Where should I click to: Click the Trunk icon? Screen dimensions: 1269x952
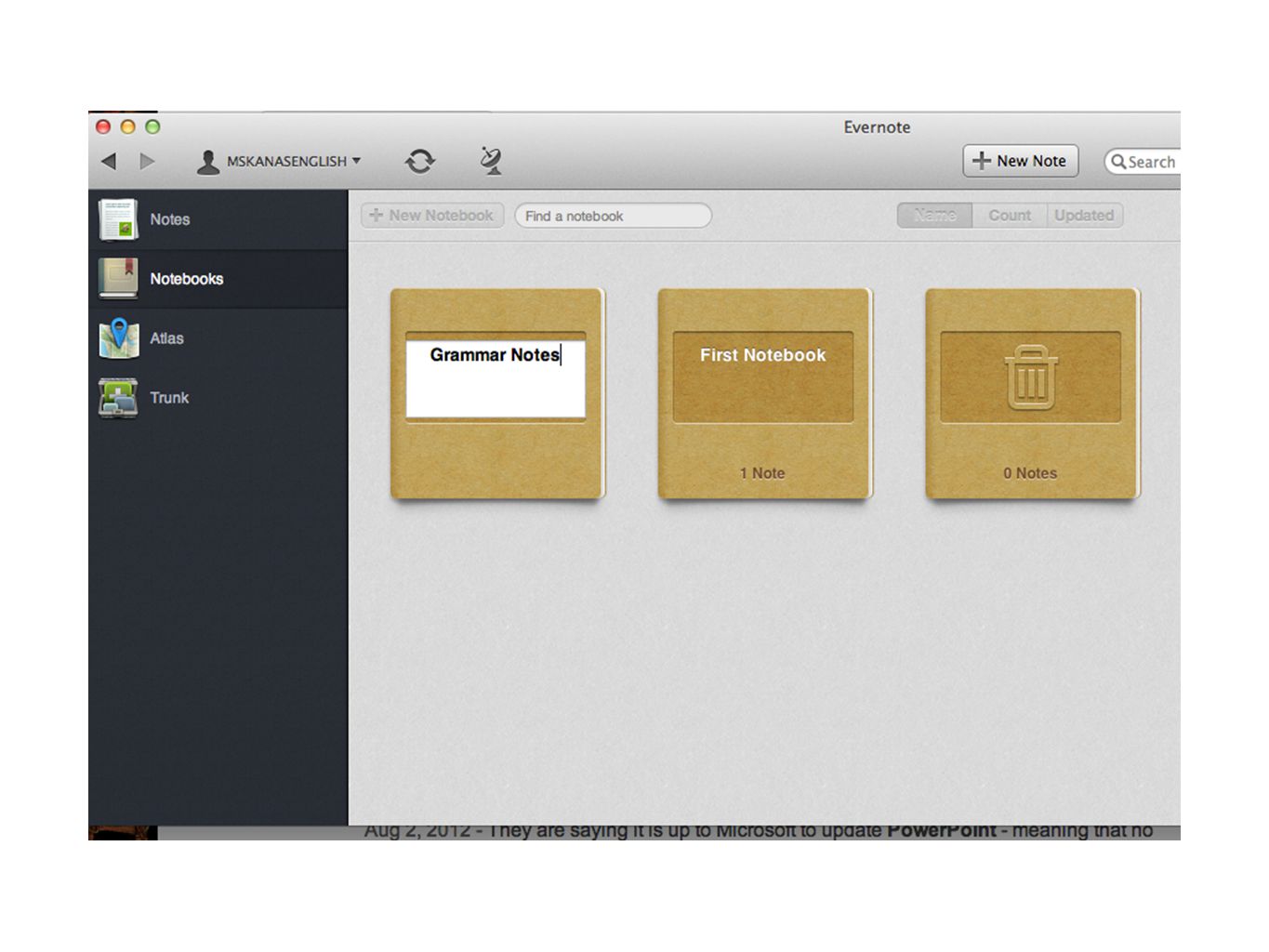pyautogui.click(x=118, y=398)
